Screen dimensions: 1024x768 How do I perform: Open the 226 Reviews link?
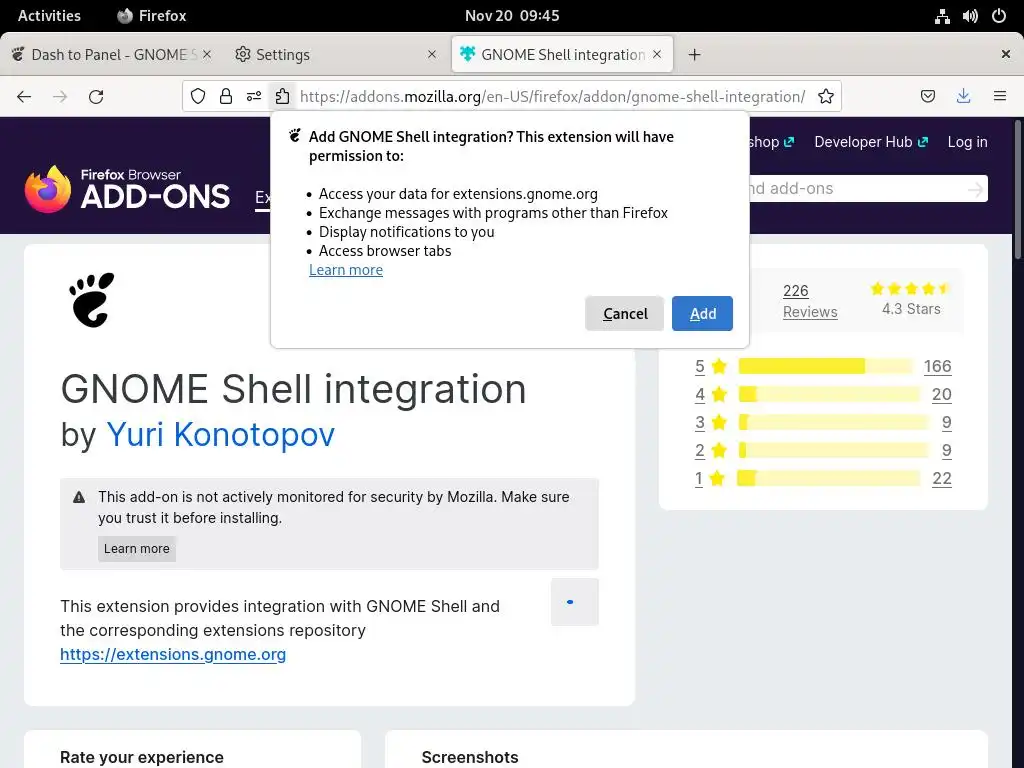[x=810, y=301]
